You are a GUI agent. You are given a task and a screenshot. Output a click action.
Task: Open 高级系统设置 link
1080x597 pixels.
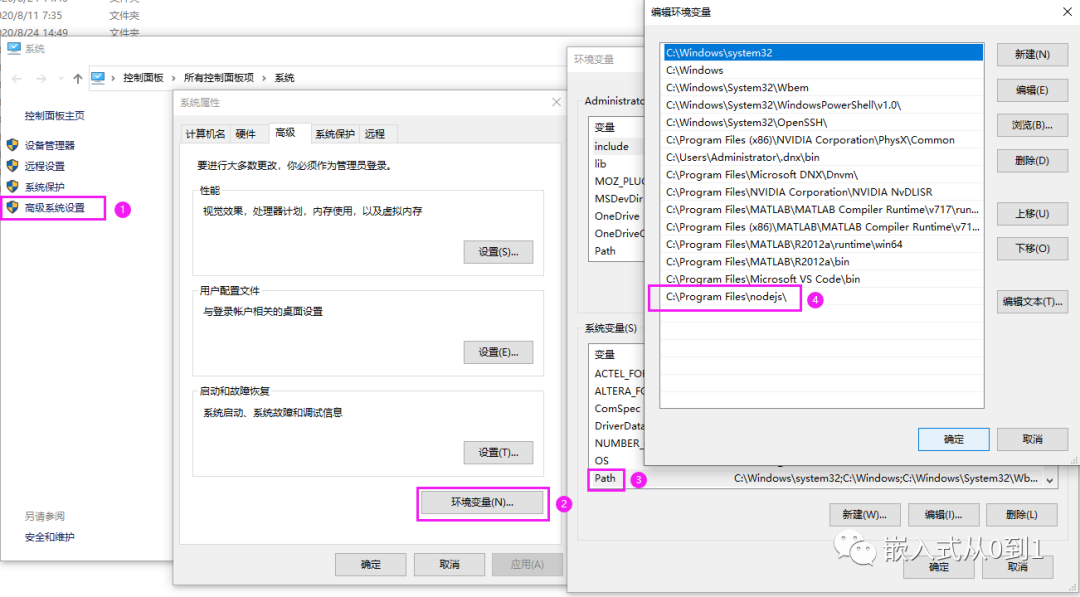point(54,207)
